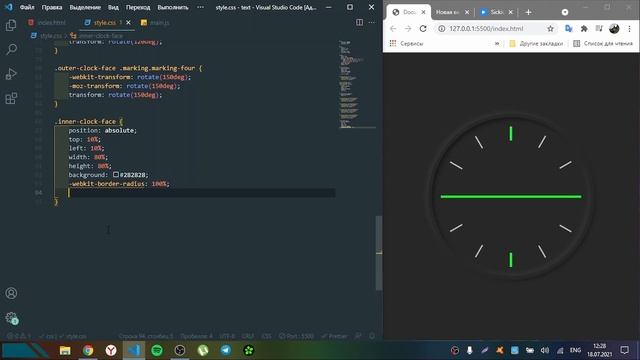Close the first Chrome tab

(x=423, y=12)
